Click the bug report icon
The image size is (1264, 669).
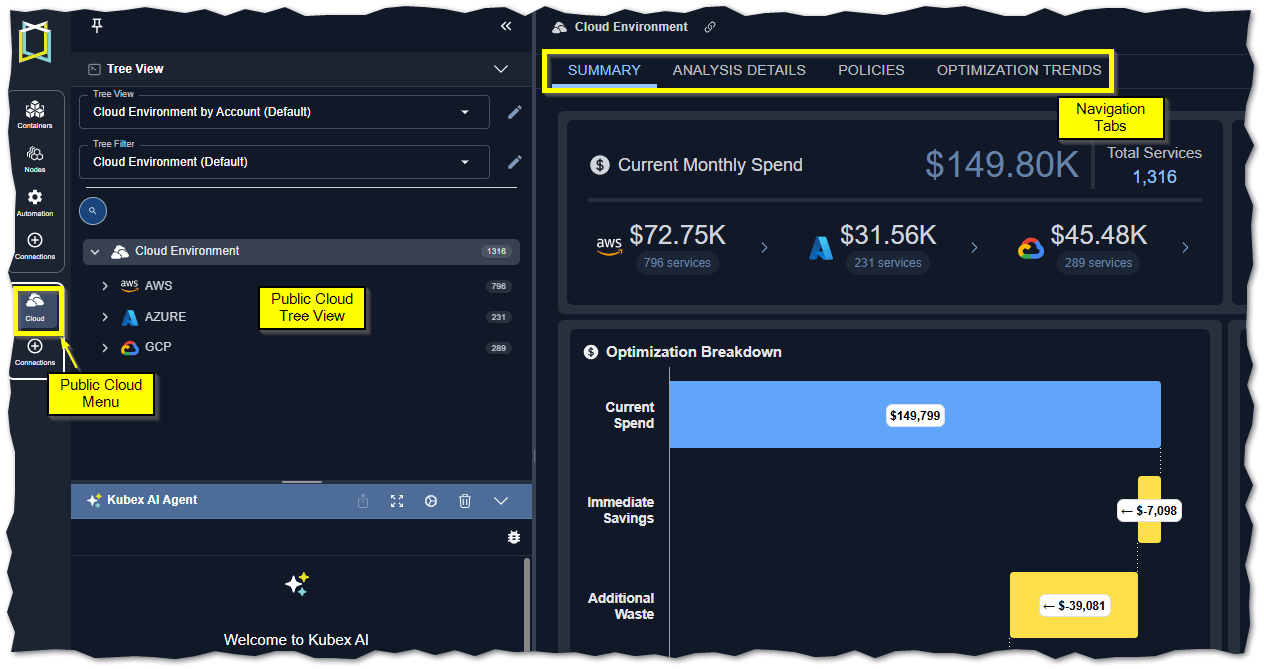(514, 537)
